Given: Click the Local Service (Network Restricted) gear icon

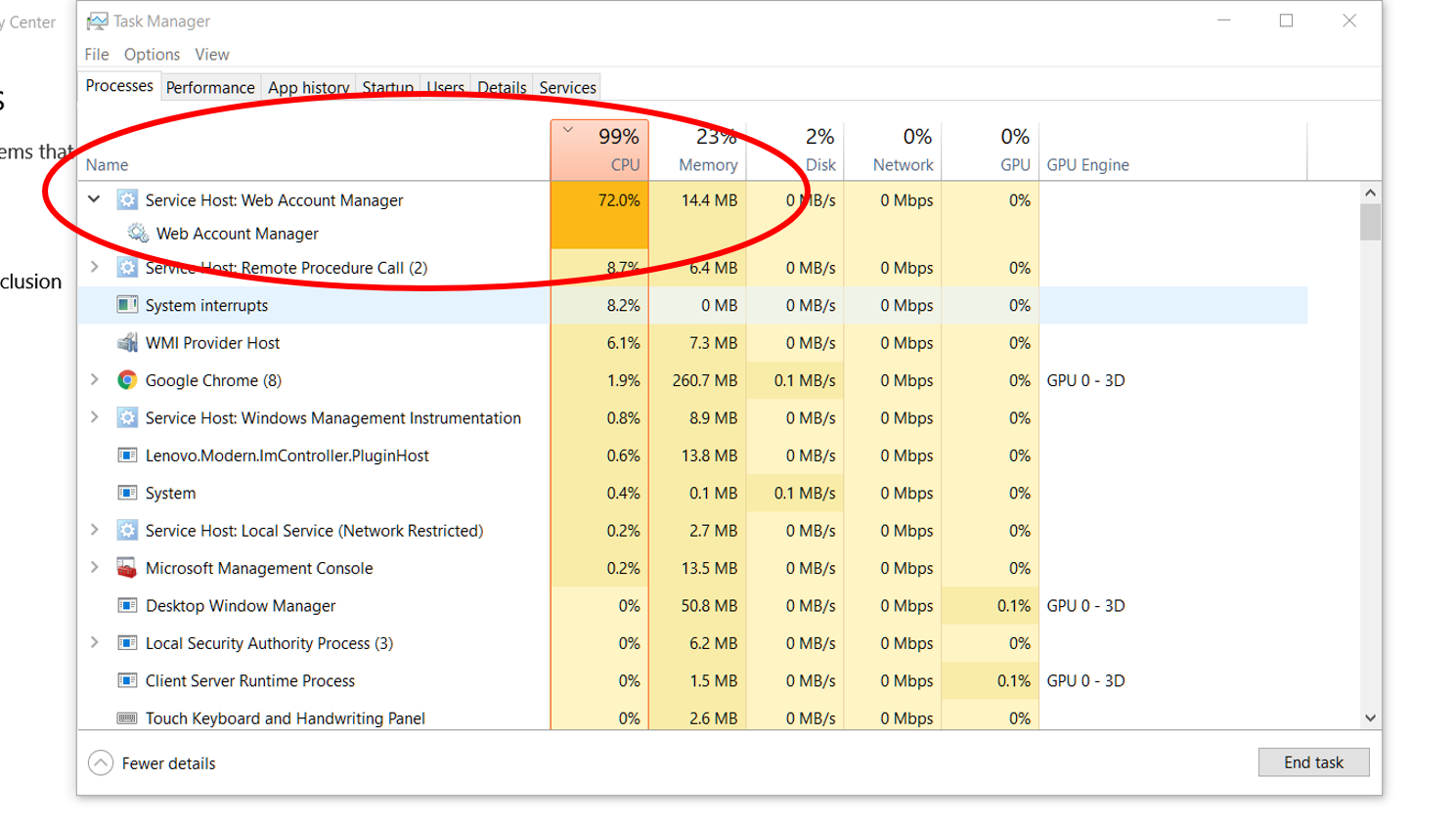Looking at the screenshot, I should pos(127,530).
